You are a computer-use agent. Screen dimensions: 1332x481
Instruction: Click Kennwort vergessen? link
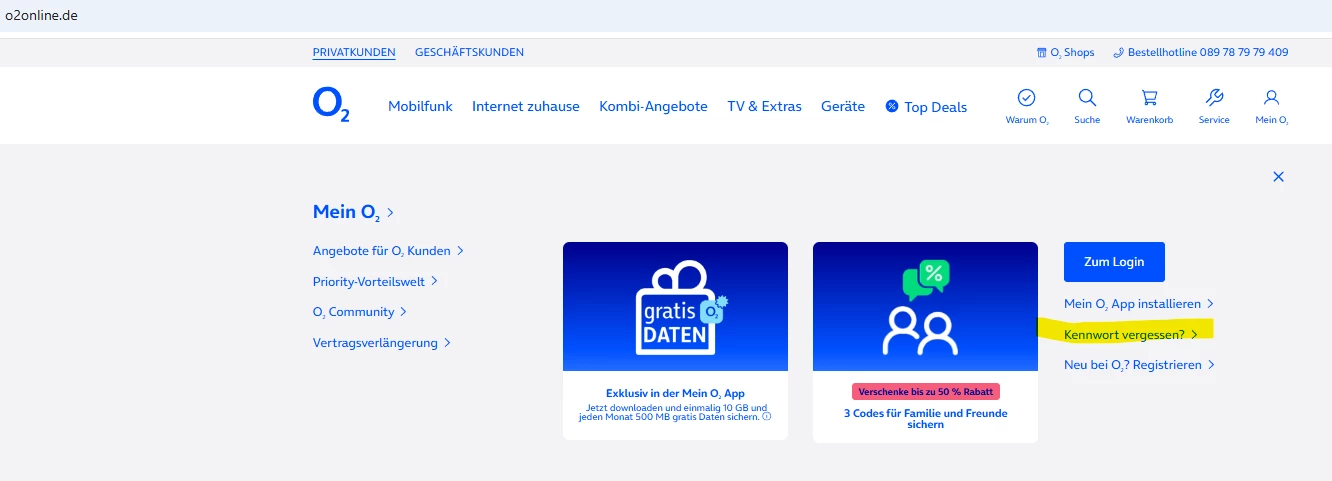[x=1124, y=334]
